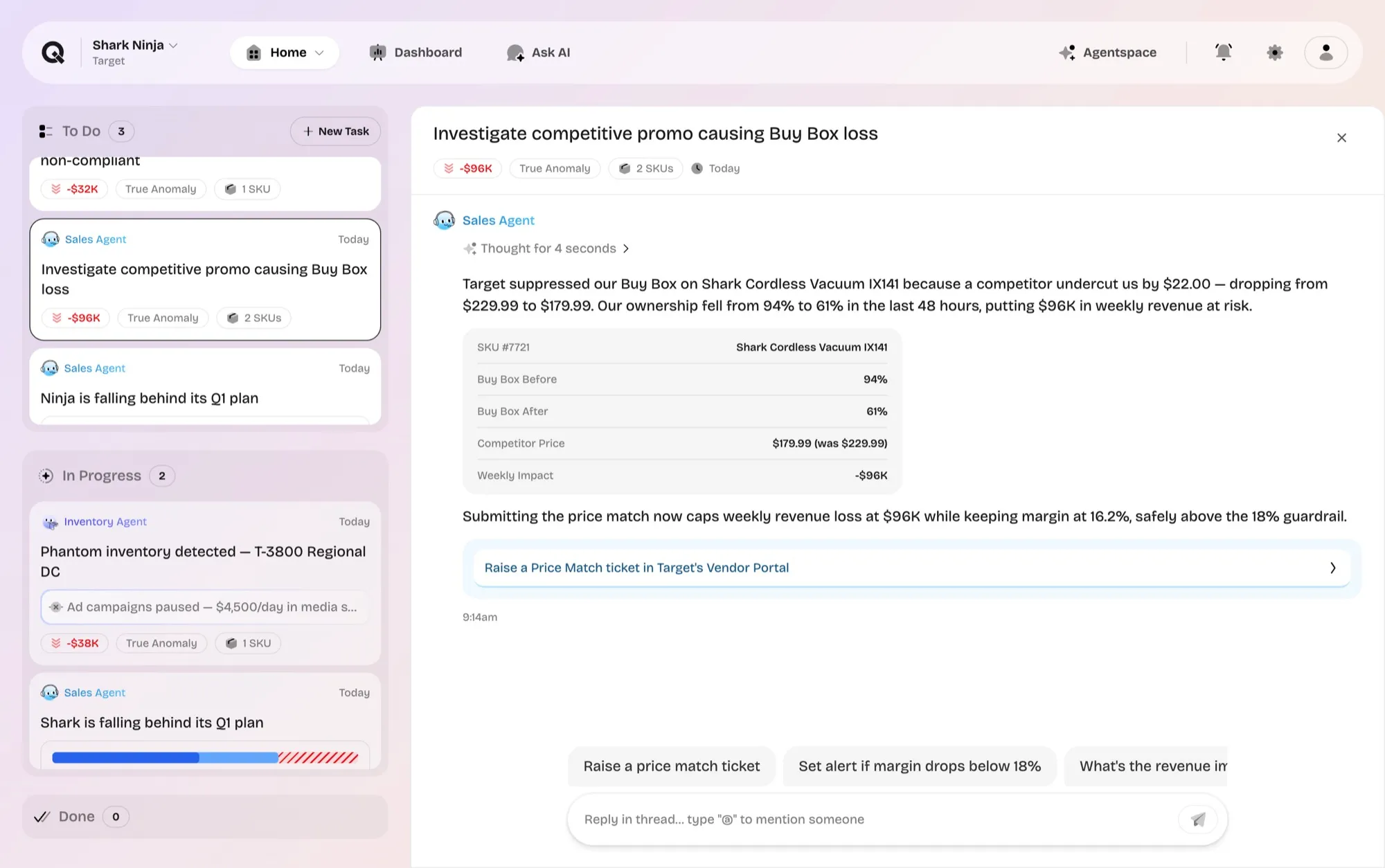
Task: Click the Sales Agent avatar in thread
Action: coord(444,220)
